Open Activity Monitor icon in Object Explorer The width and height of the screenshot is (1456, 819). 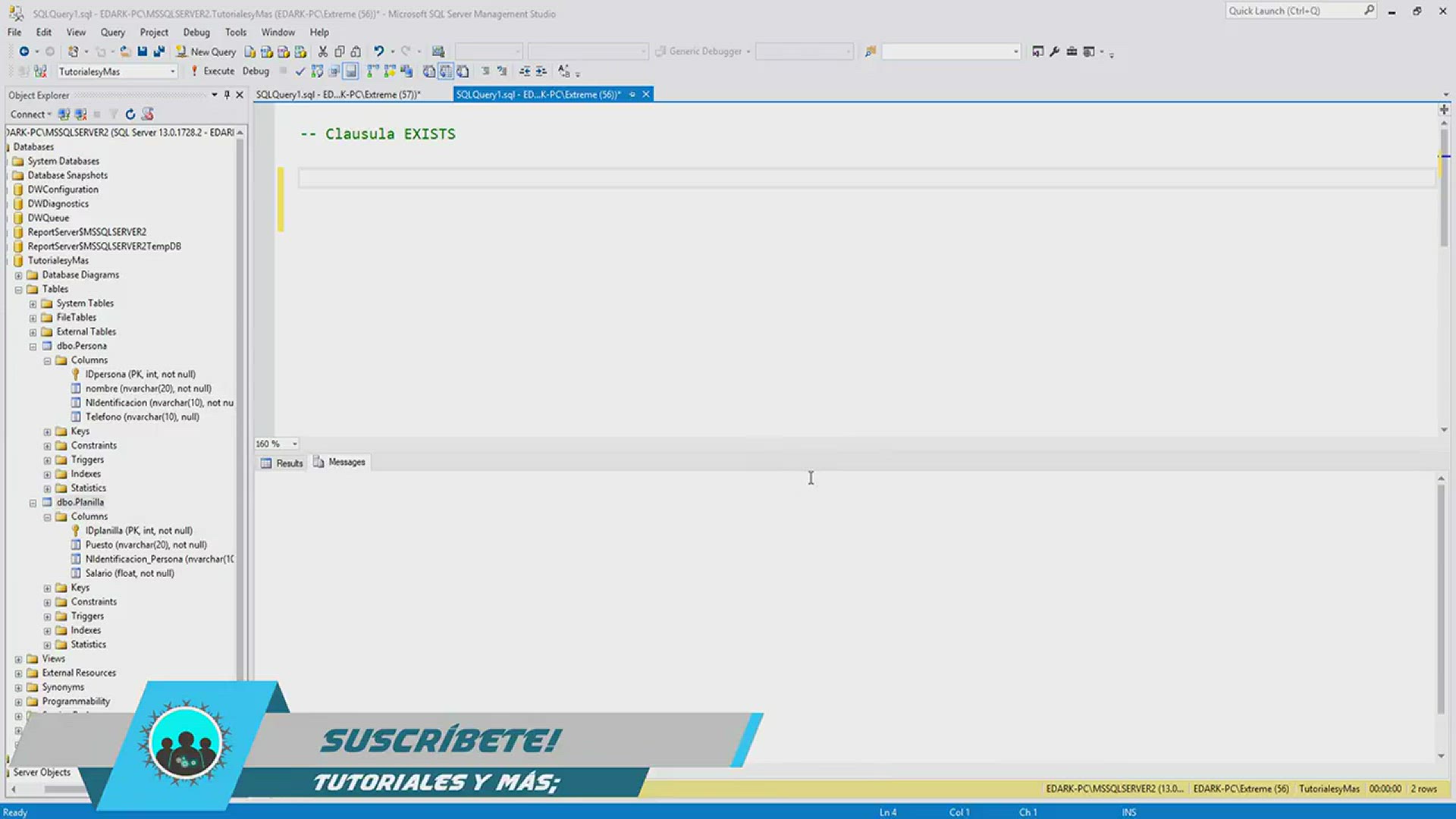[148, 114]
